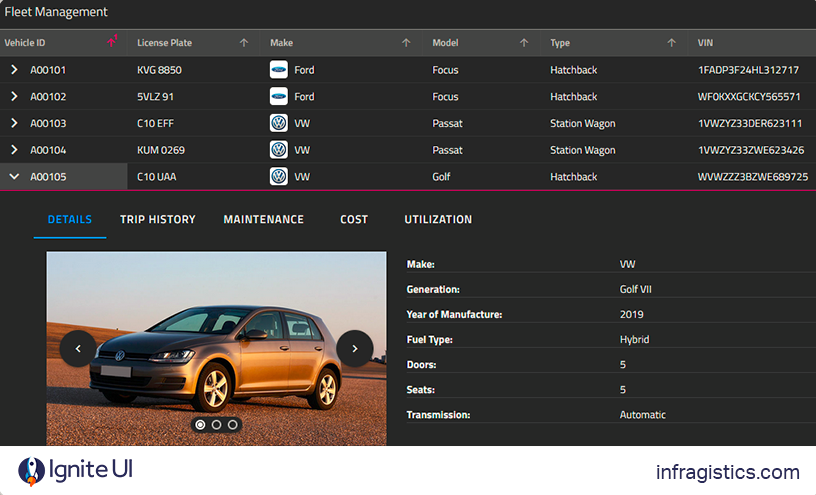Sort Type column arrow
This screenshot has width=816, height=495.
pyautogui.click(x=671, y=43)
